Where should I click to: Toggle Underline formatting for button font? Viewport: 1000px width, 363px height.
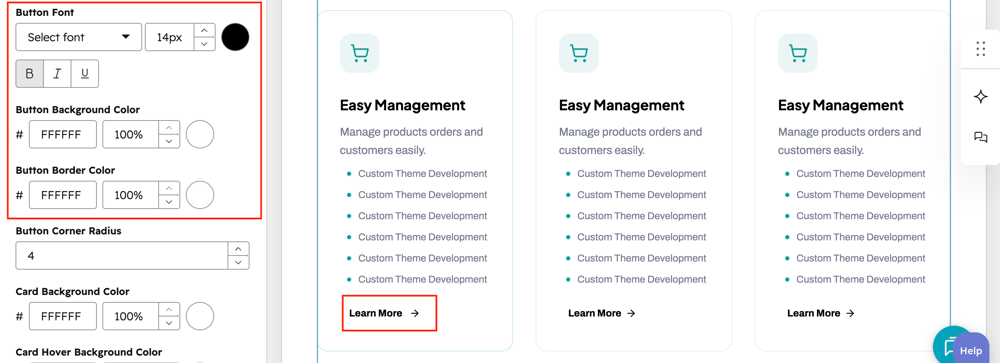pyautogui.click(x=84, y=74)
